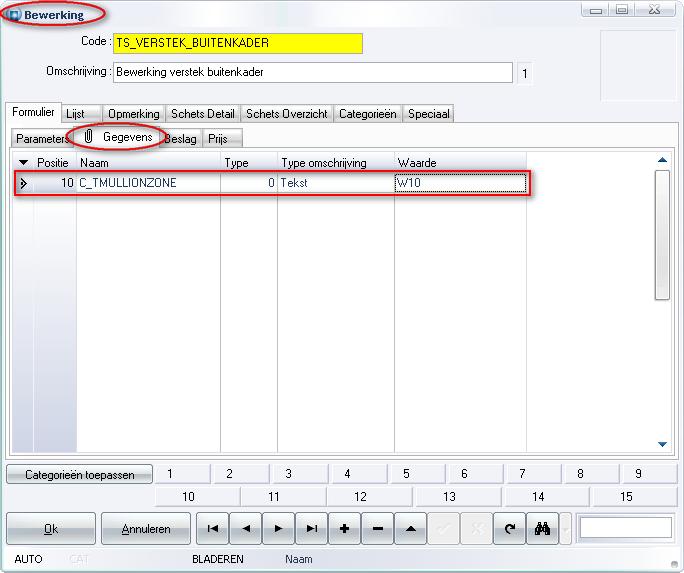Select category button 3
The image size is (684, 573).
[x=299, y=474]
